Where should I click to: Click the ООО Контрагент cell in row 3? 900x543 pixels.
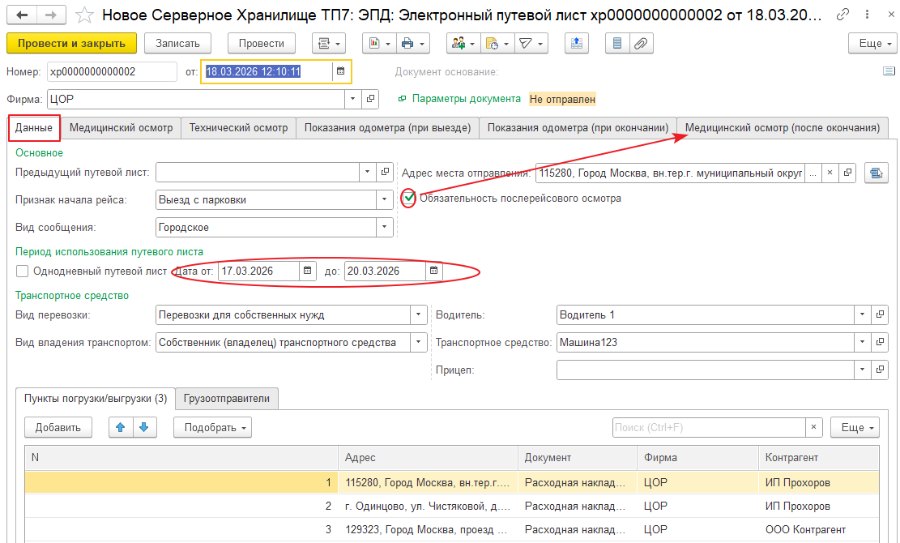tap(818, 529)
